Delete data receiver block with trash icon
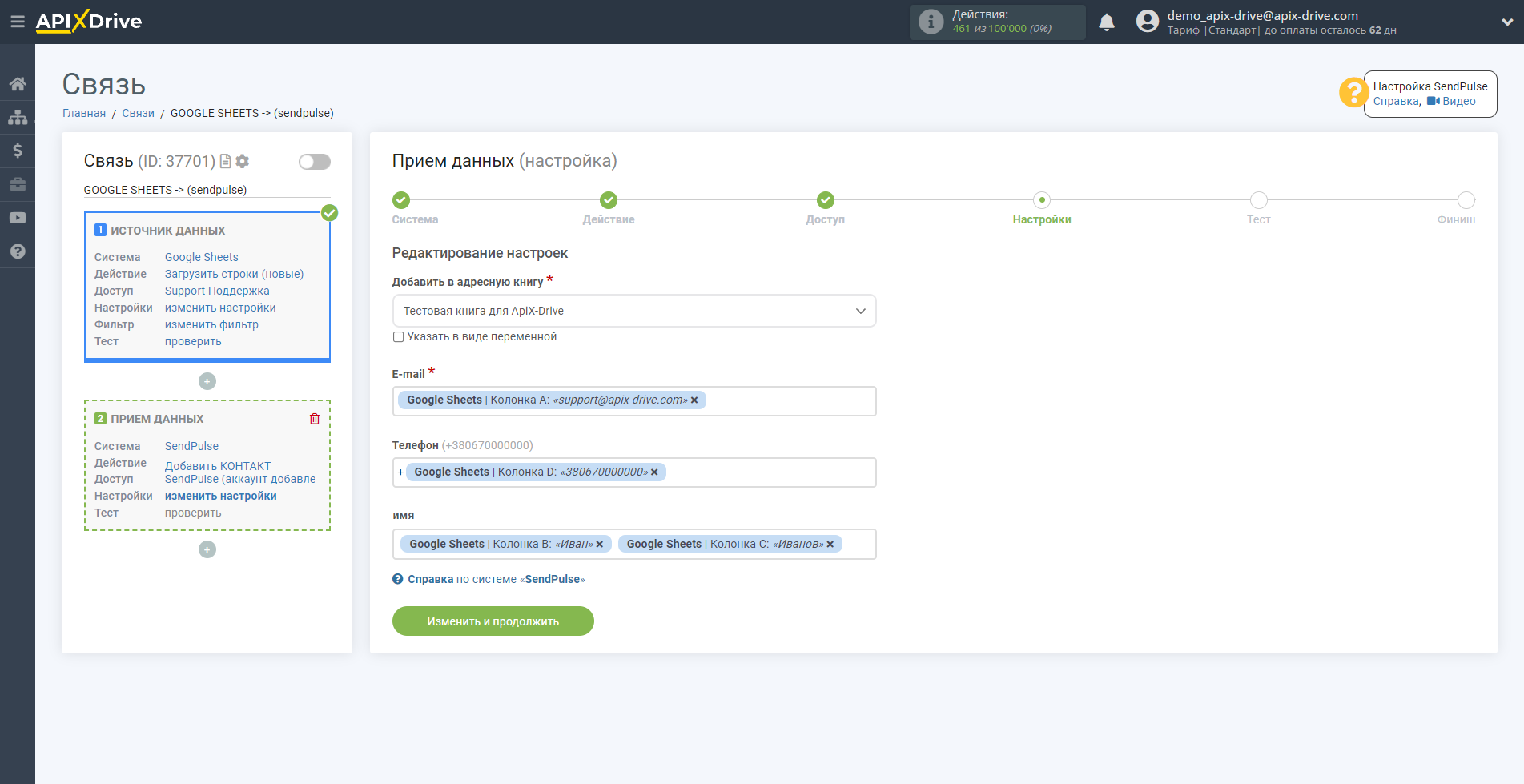The image size is (1524, 784). 315,419
